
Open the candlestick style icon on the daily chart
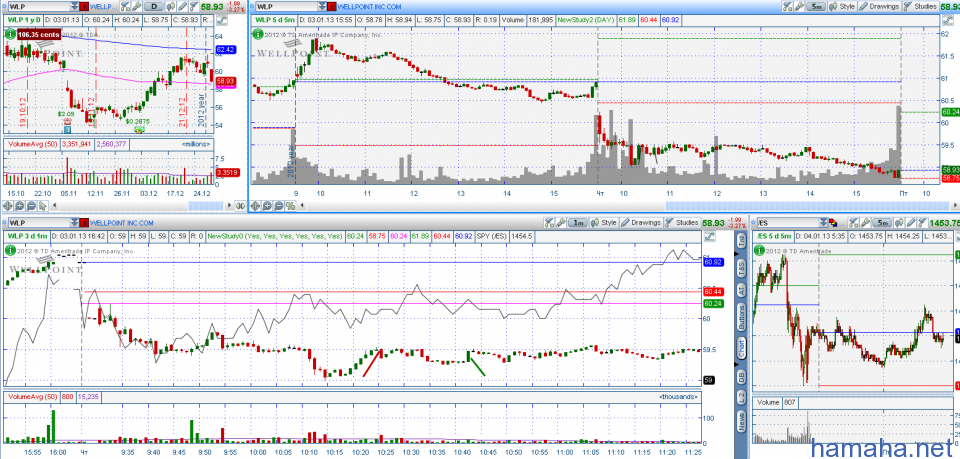(171, 7)
